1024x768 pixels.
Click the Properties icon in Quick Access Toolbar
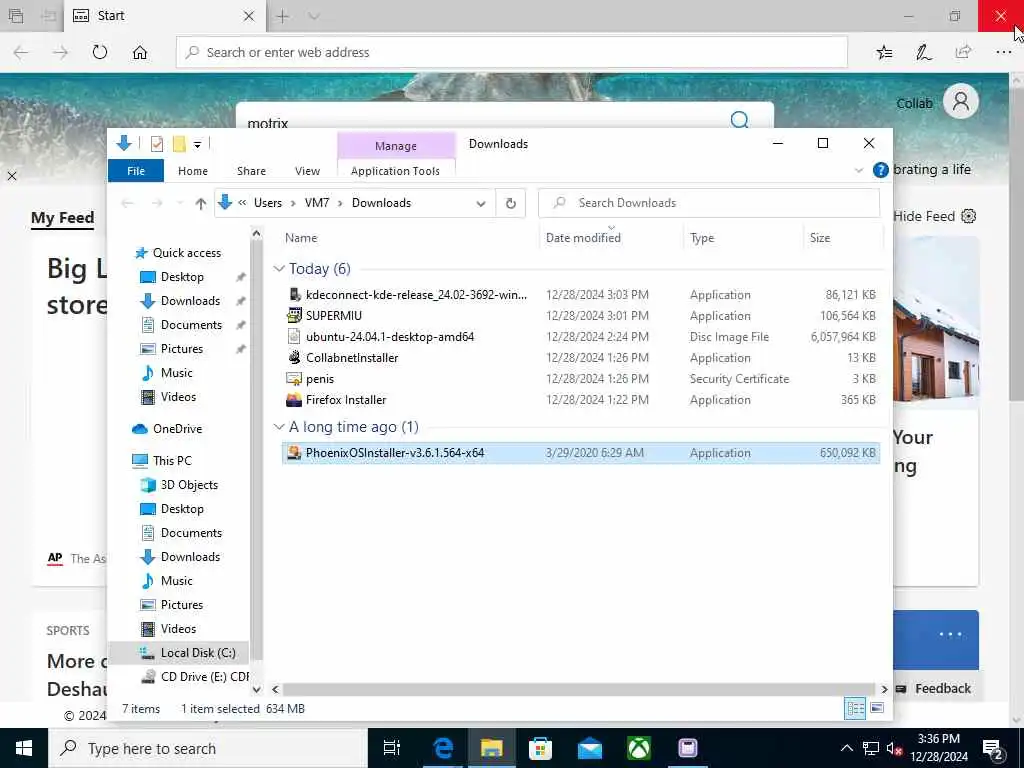click(157, 144)
